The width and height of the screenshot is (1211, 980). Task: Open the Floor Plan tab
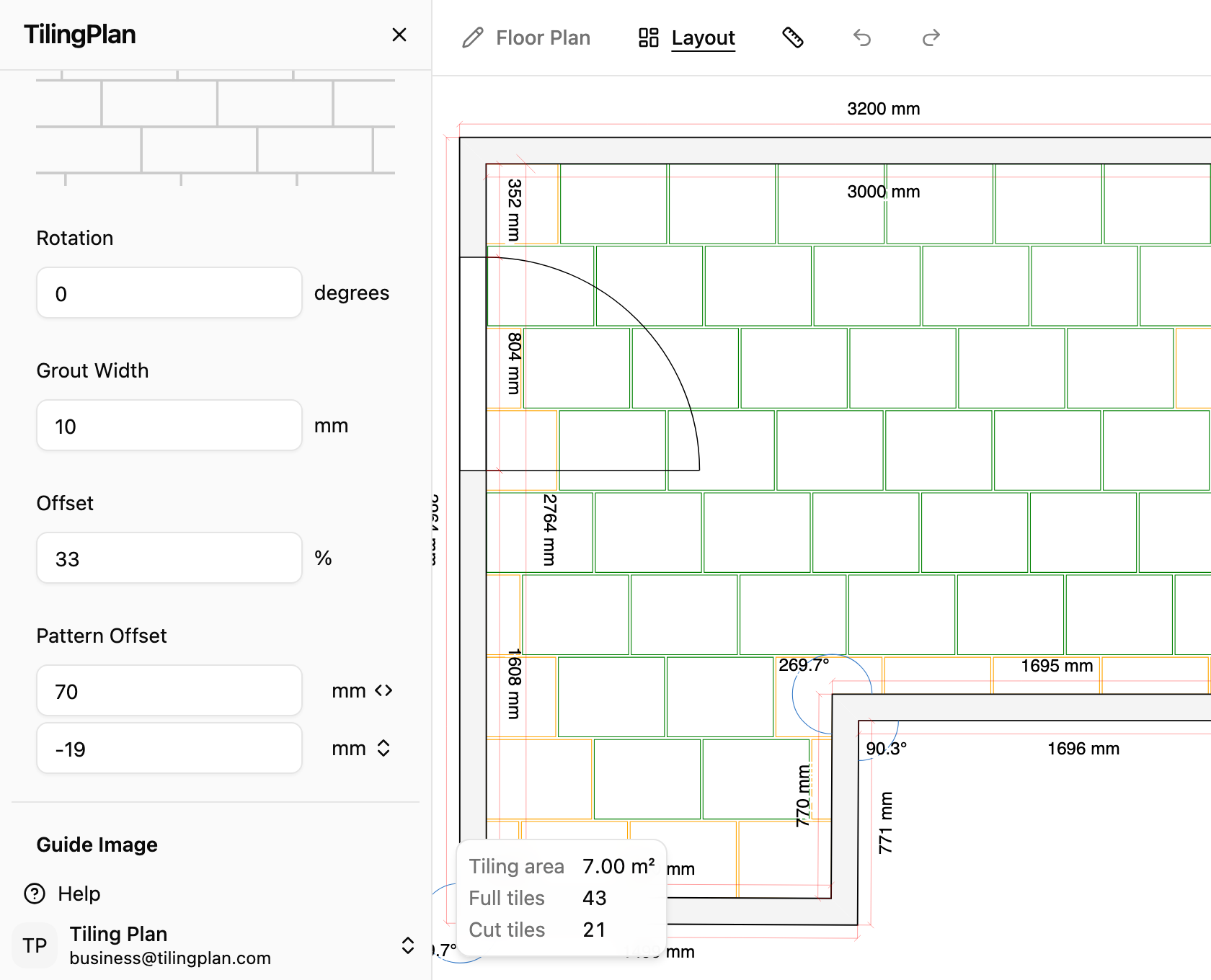point(526,37)
